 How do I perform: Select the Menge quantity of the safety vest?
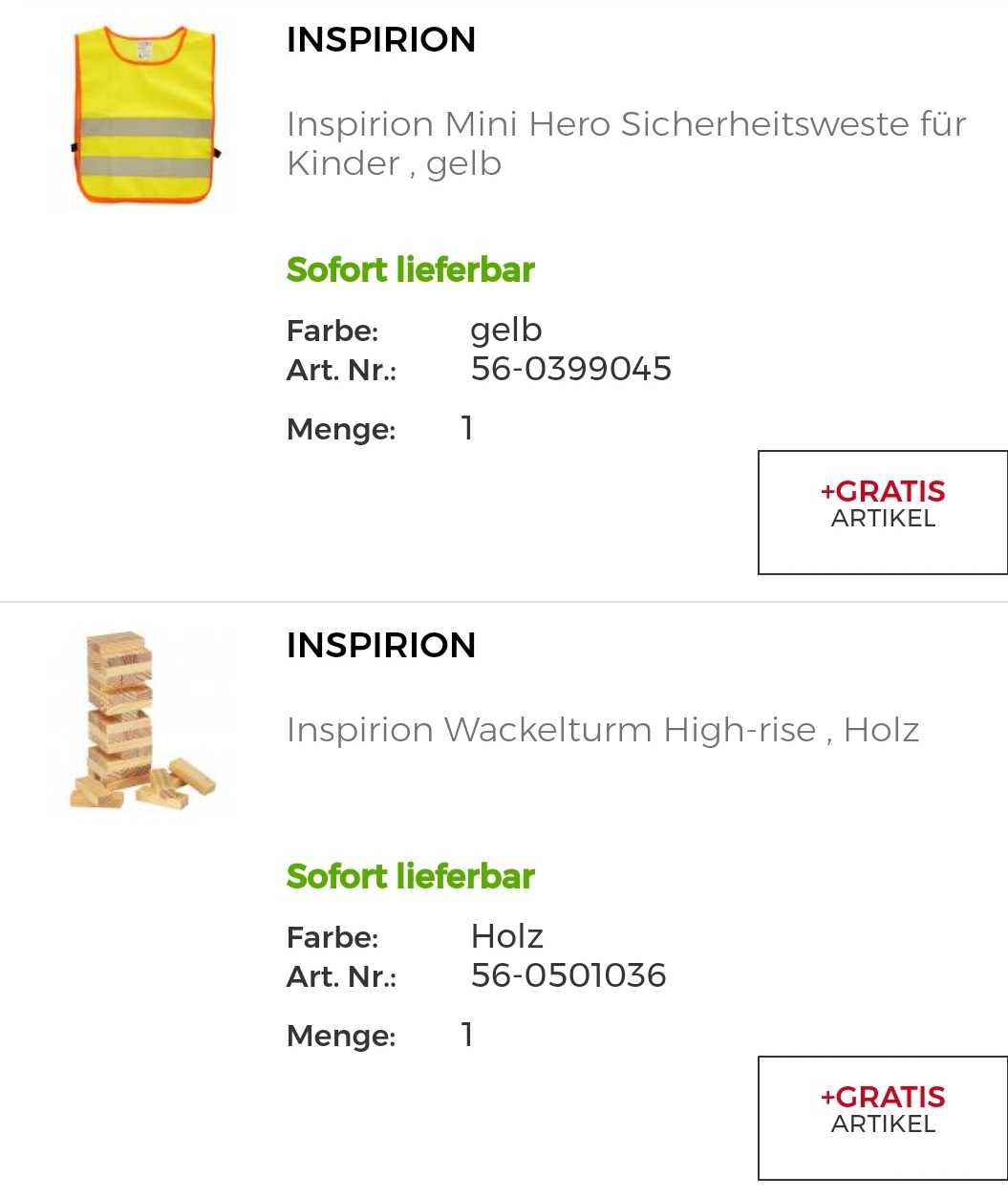point(467,428)
